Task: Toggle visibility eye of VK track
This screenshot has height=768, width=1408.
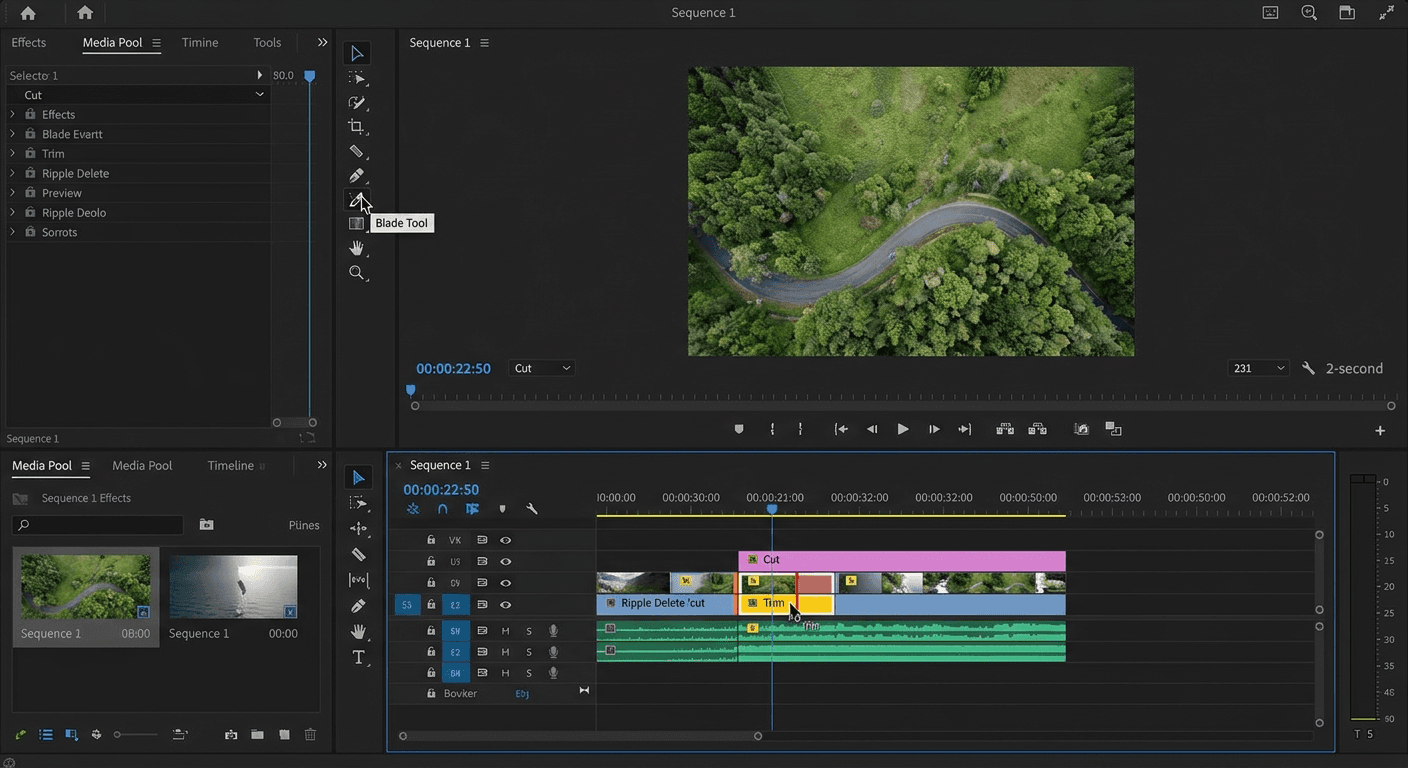Action: coord(506,540)
